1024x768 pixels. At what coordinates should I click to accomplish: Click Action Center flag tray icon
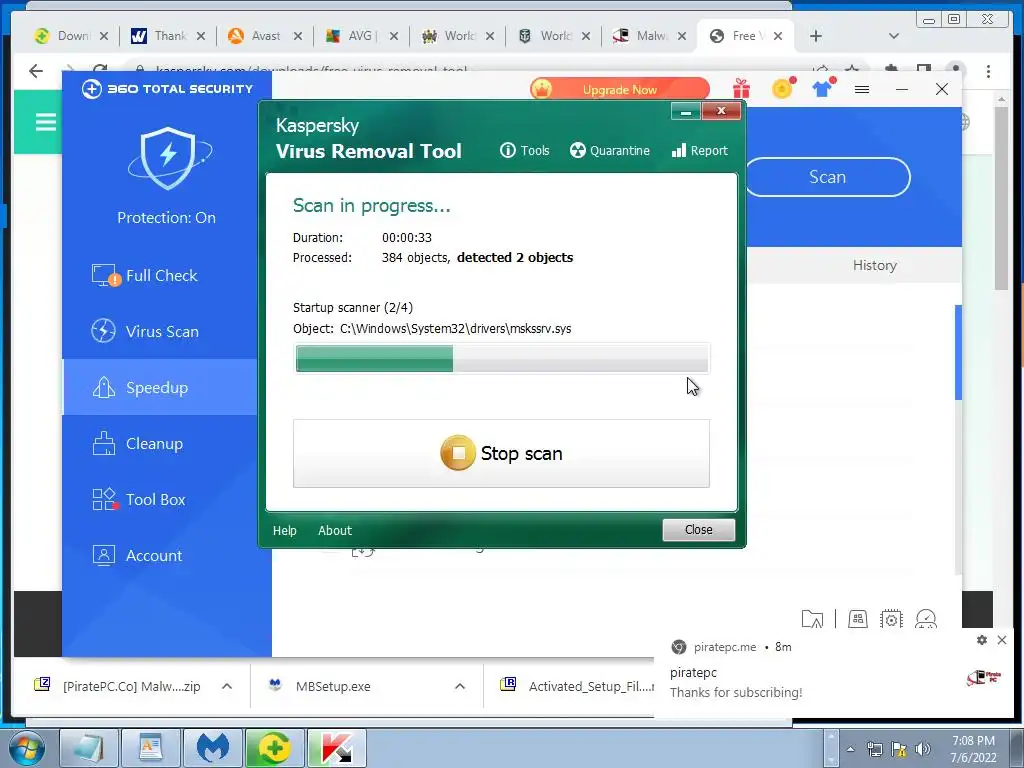899,749
